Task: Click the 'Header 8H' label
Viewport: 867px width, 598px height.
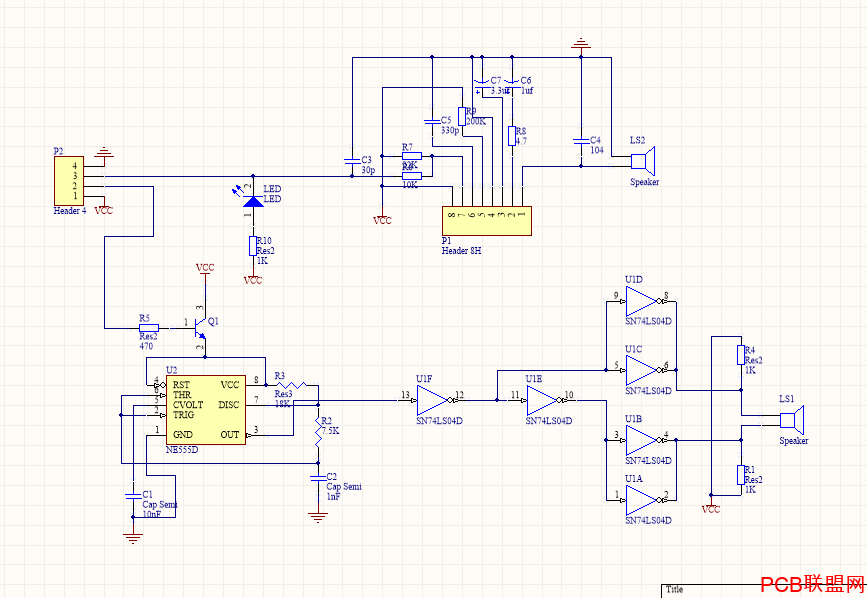Action: point(461,251)
